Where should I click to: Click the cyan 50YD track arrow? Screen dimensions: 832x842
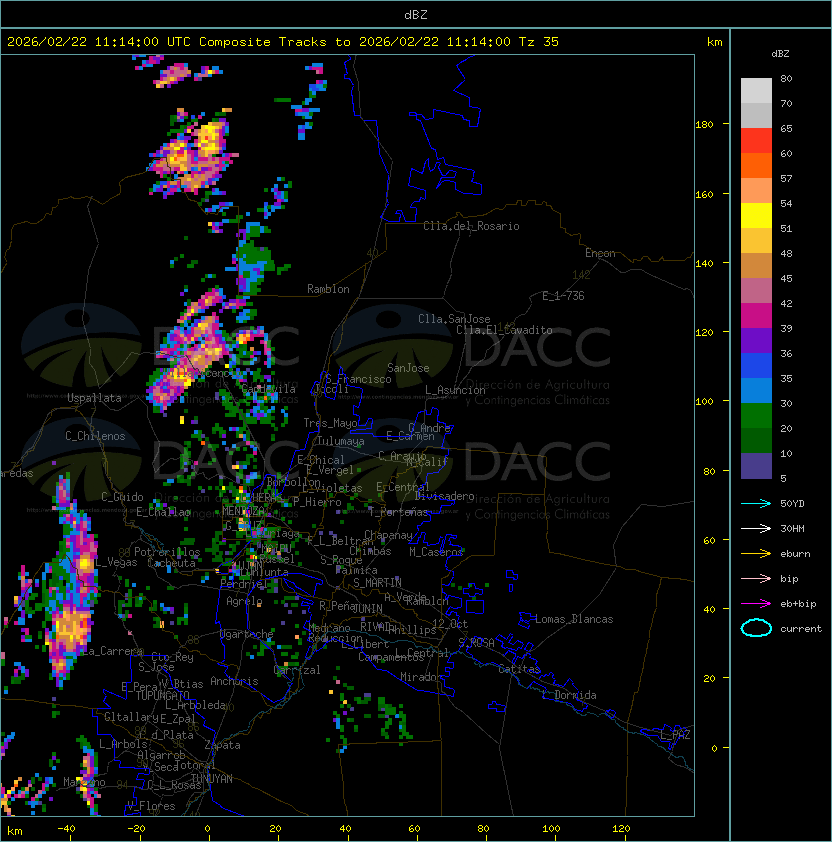coord(756,503)
